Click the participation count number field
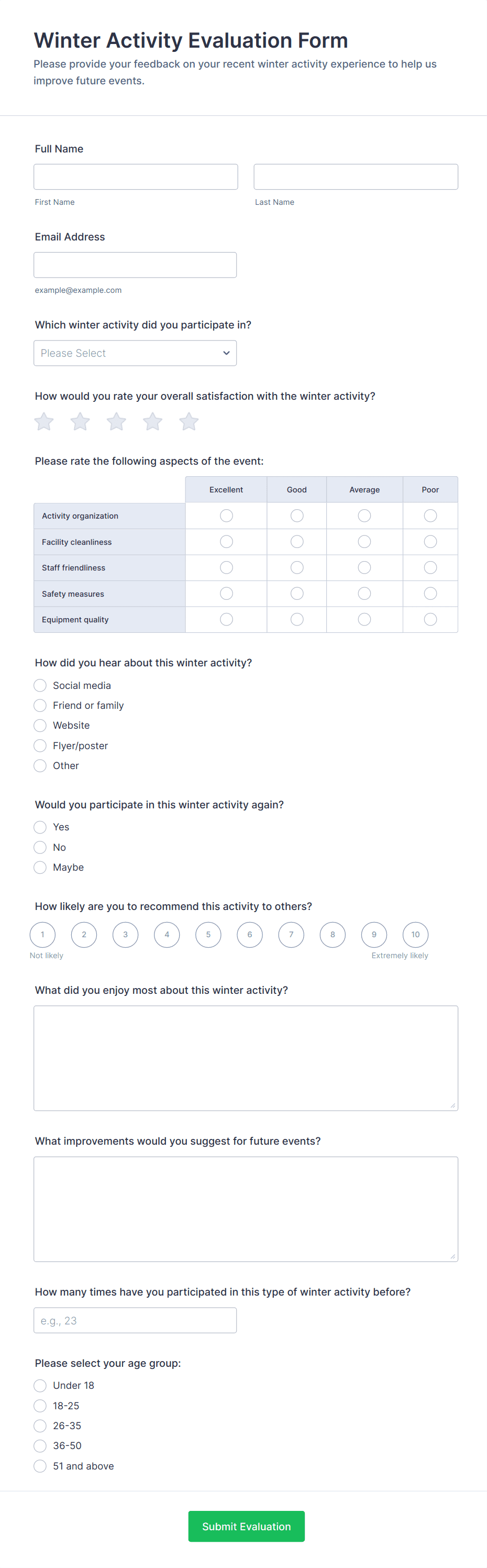 pos(135,1320)
